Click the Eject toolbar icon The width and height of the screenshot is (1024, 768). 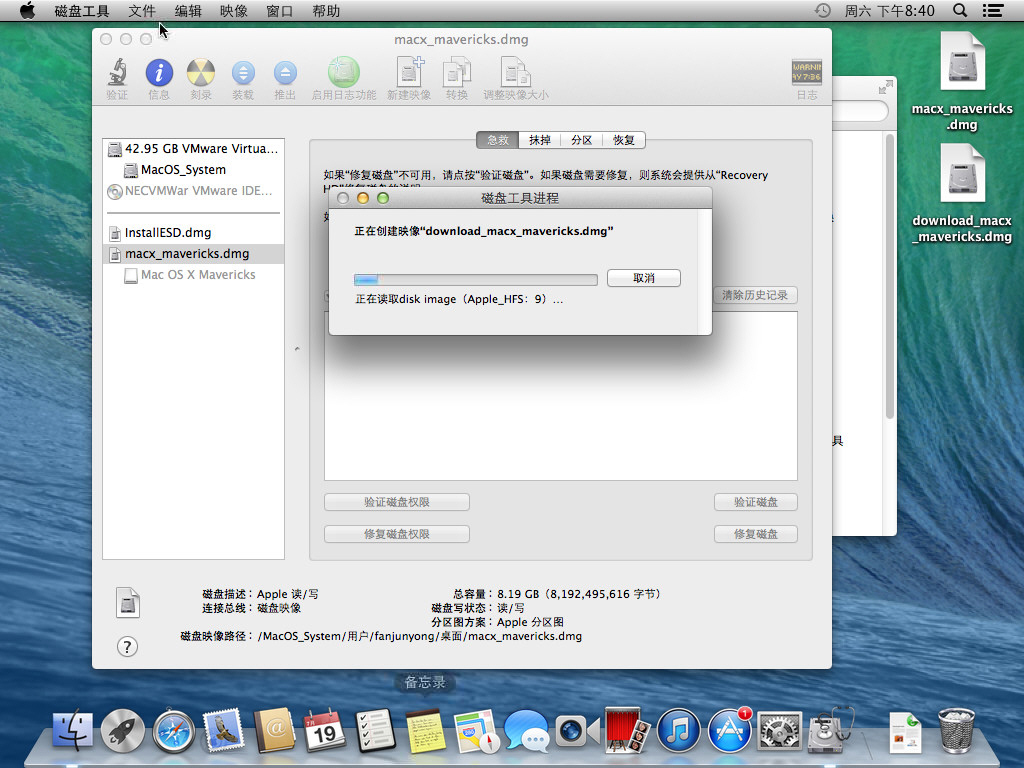(x=285, y=72)
